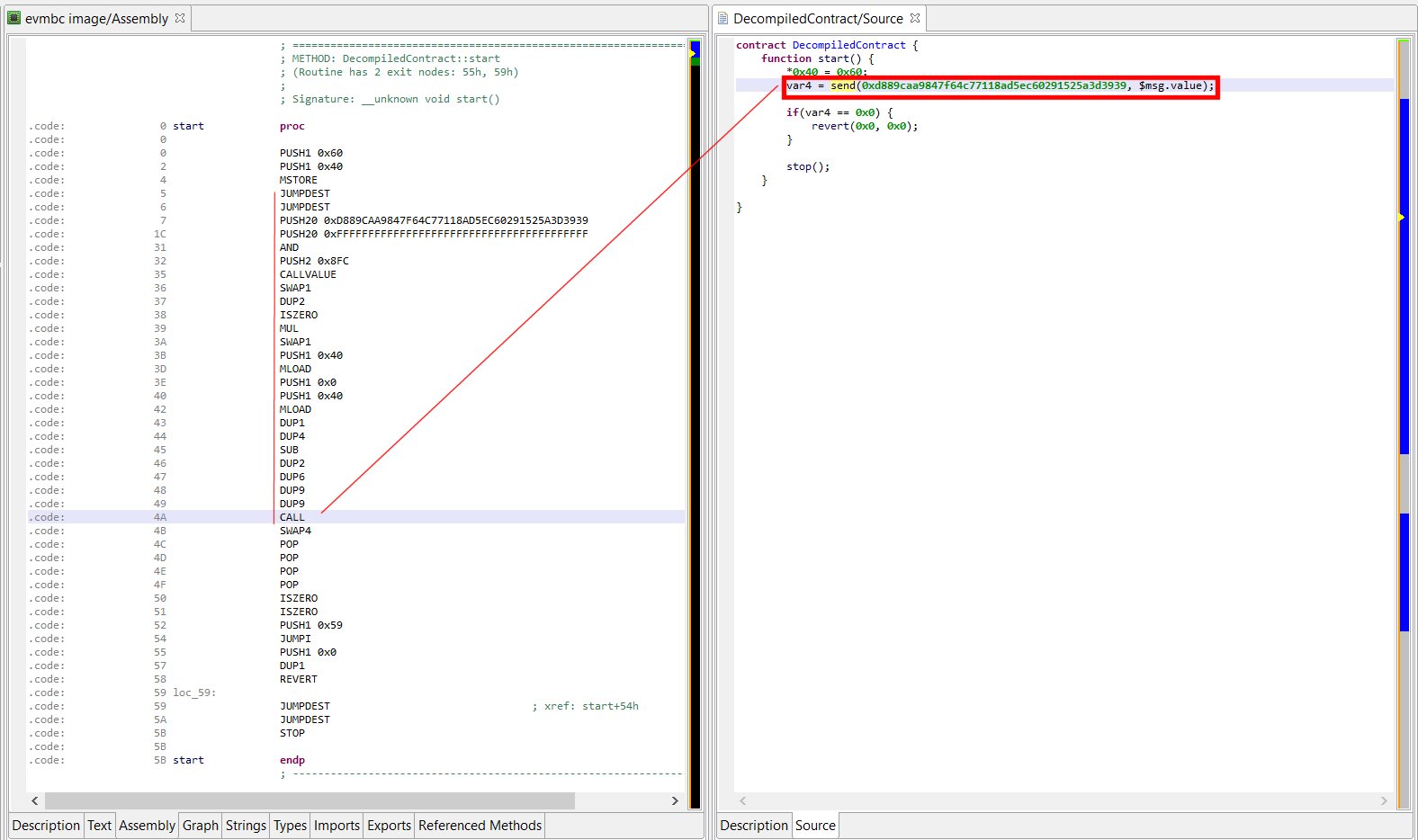Viewport: 1418px width, 840px height.
Task: Click the AND instruction
Action: pyautogui.click(x=289, y=247)
